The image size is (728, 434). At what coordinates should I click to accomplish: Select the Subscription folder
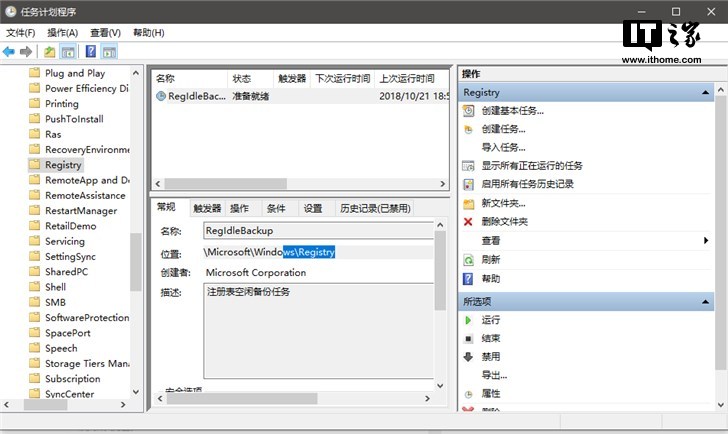coord(72,379)
